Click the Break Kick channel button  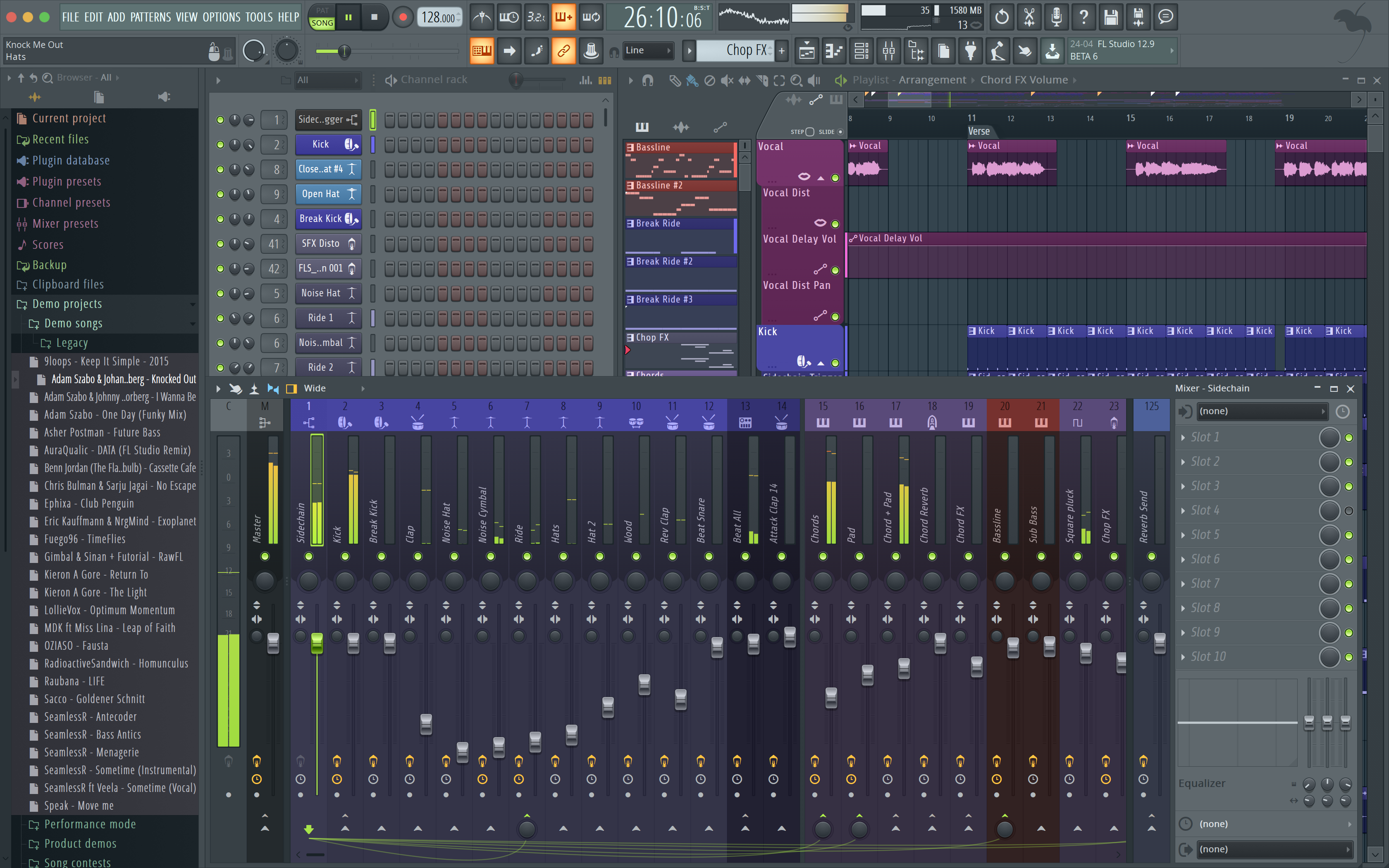click(328, 219)
